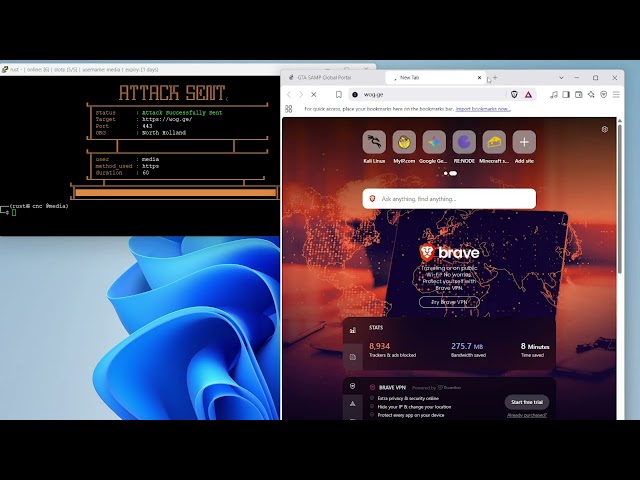This screenshot has height=480, width=640.
Task: Stop the page loading with the X button
Action: pyautogui.click(x=314, y=95)
